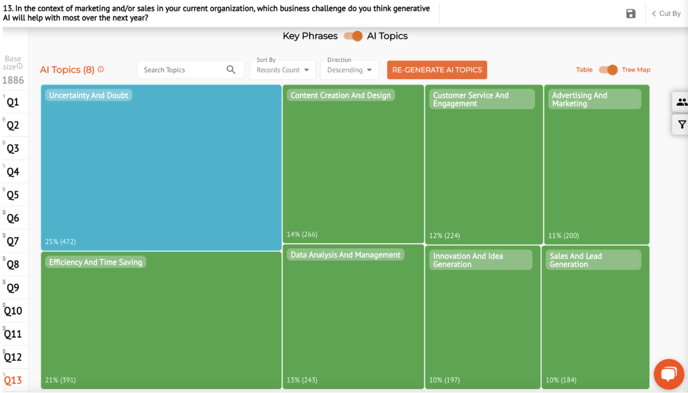Select the Data Analysis And Management tile
Viewport: 688px width, 393px height.
click(353, 317)
